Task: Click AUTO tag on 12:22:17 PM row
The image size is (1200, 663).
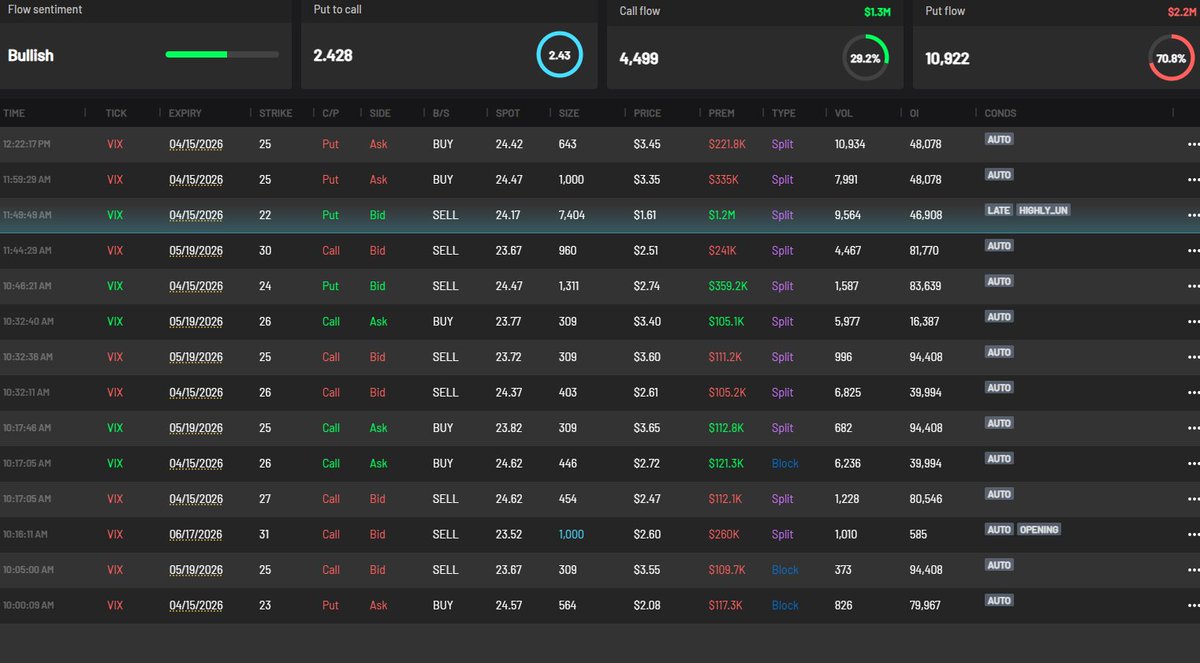Action: tap(999, 139)
